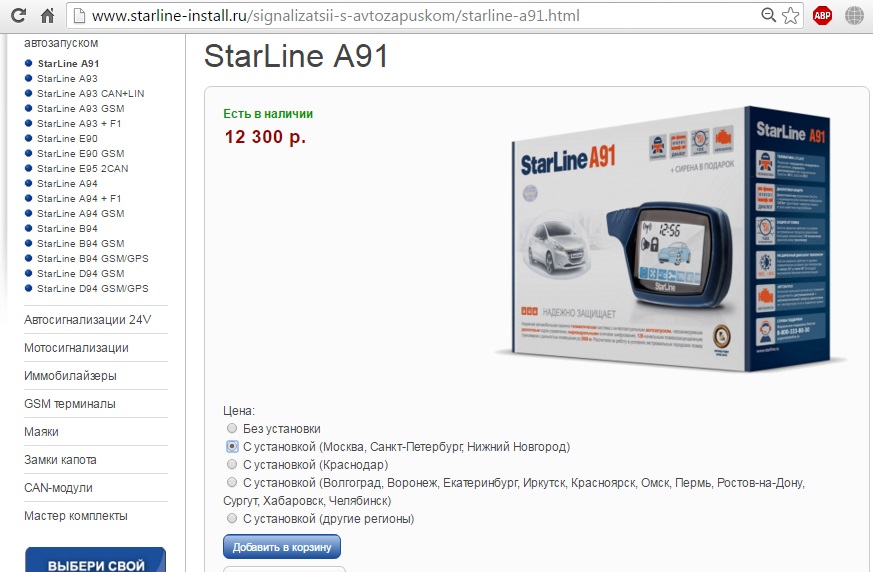This screenshot has height=572, width=874.
Task: Select 'С установкой (Краснодар)' radio option
Action: pos(232,464)
